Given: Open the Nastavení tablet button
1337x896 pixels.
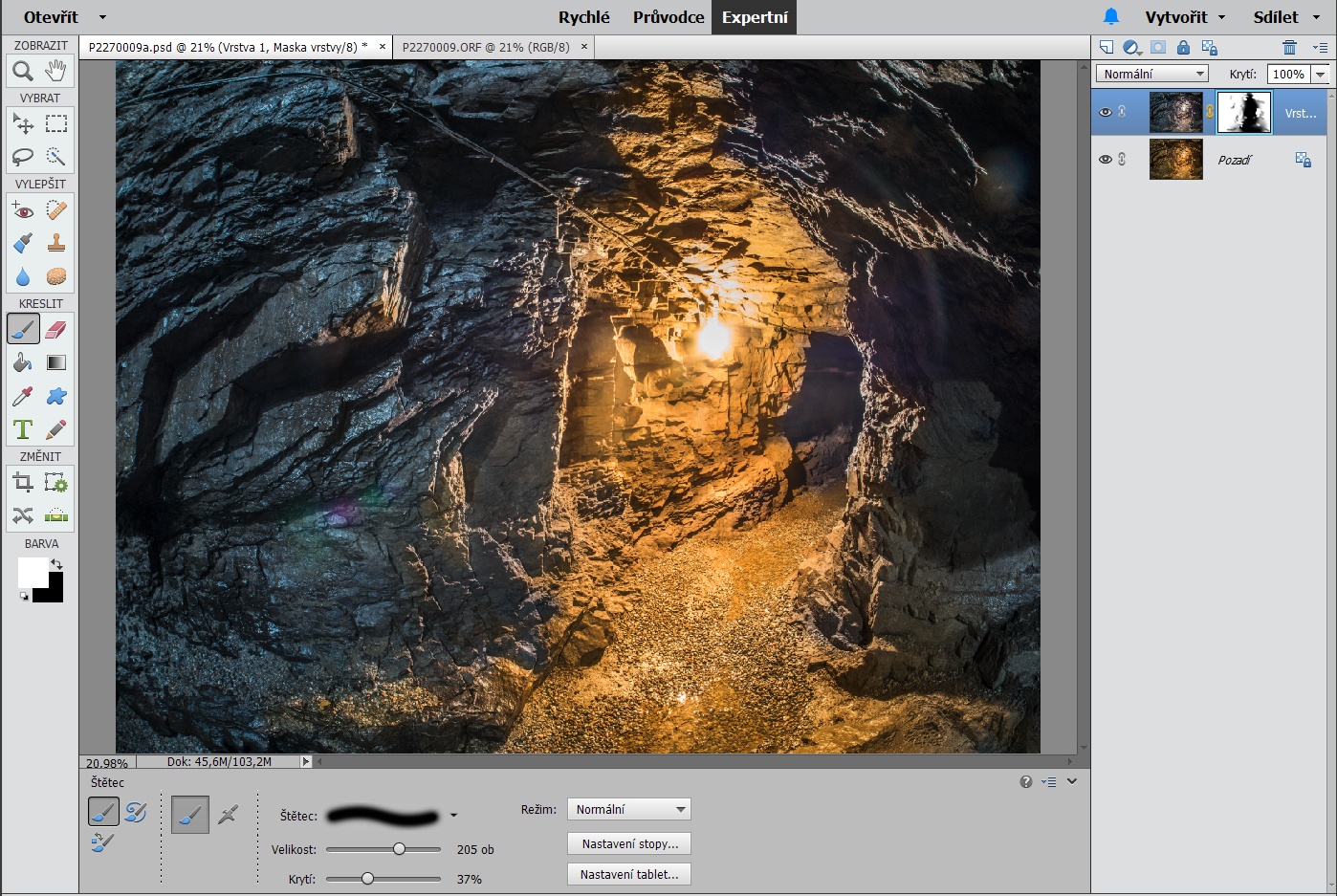Looking at the screenshot, I should 628,875.
